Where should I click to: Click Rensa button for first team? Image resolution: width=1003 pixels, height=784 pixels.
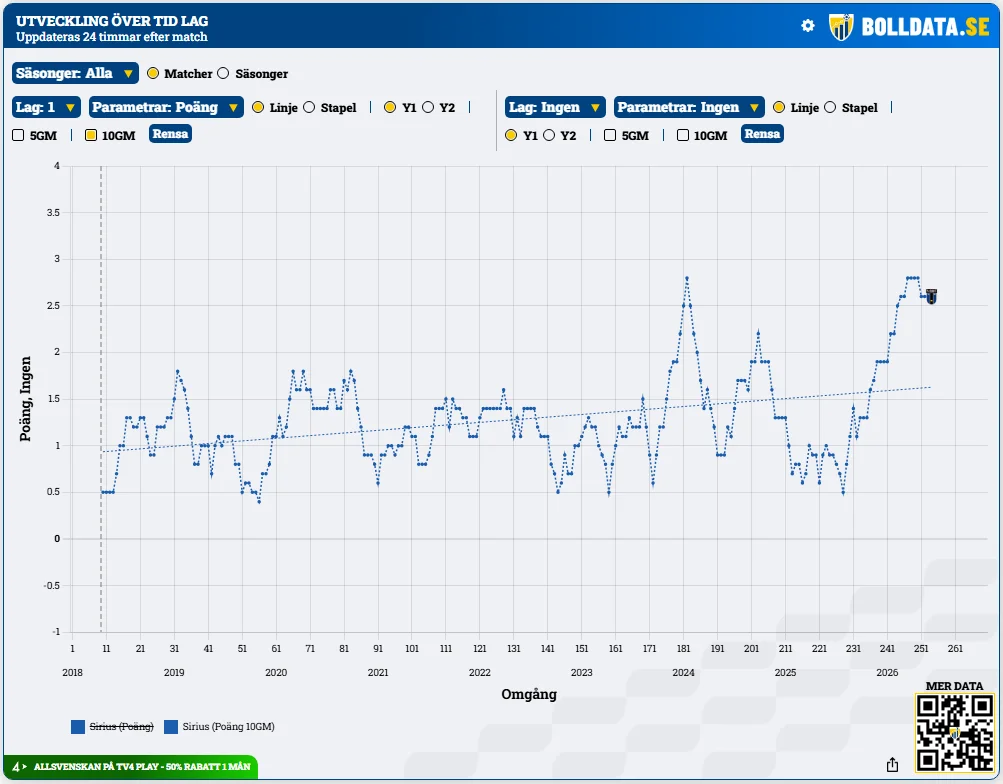click(170, 134)
